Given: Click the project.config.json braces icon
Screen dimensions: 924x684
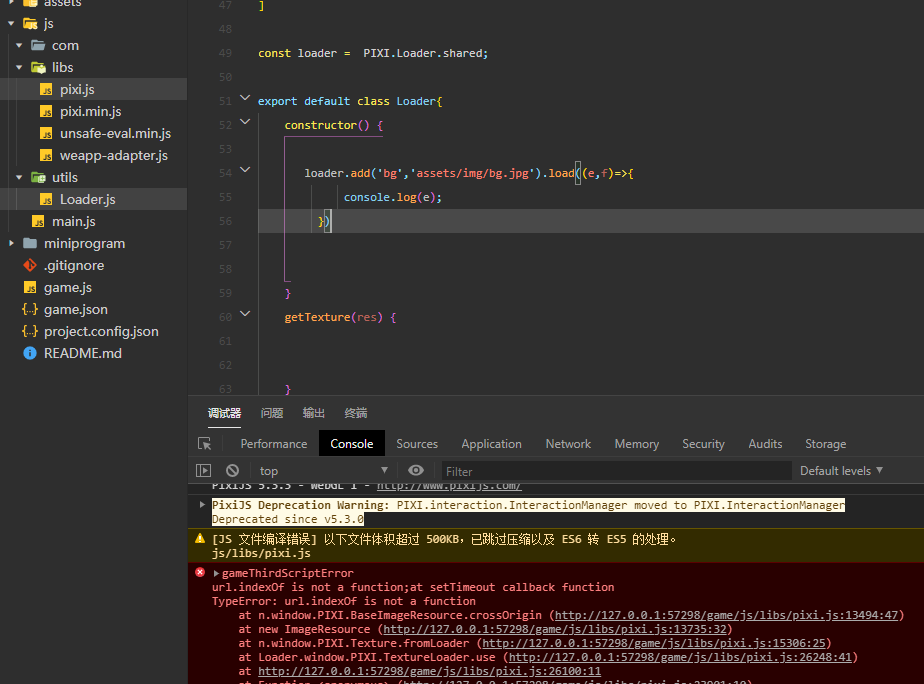Looking at the screenshot, I should click(x=30, y=332).
